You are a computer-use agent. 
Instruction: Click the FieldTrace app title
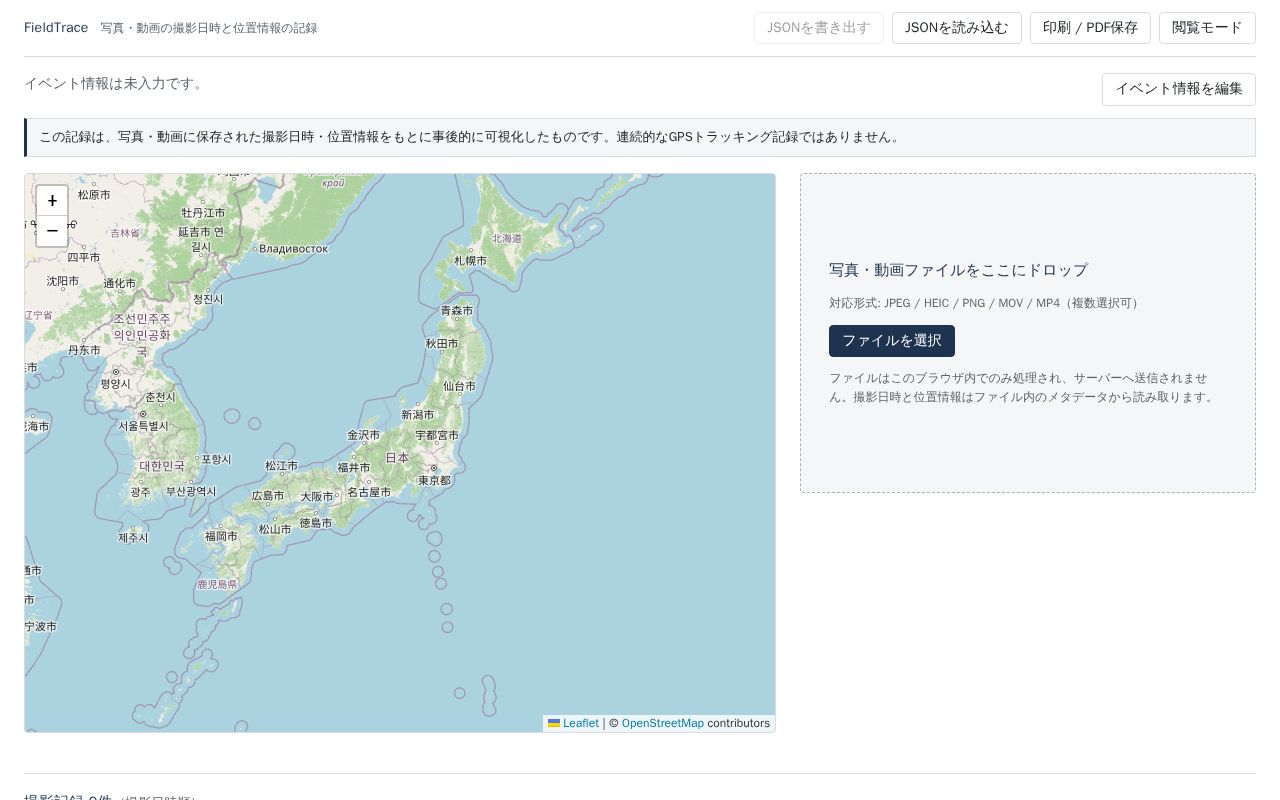56,28
